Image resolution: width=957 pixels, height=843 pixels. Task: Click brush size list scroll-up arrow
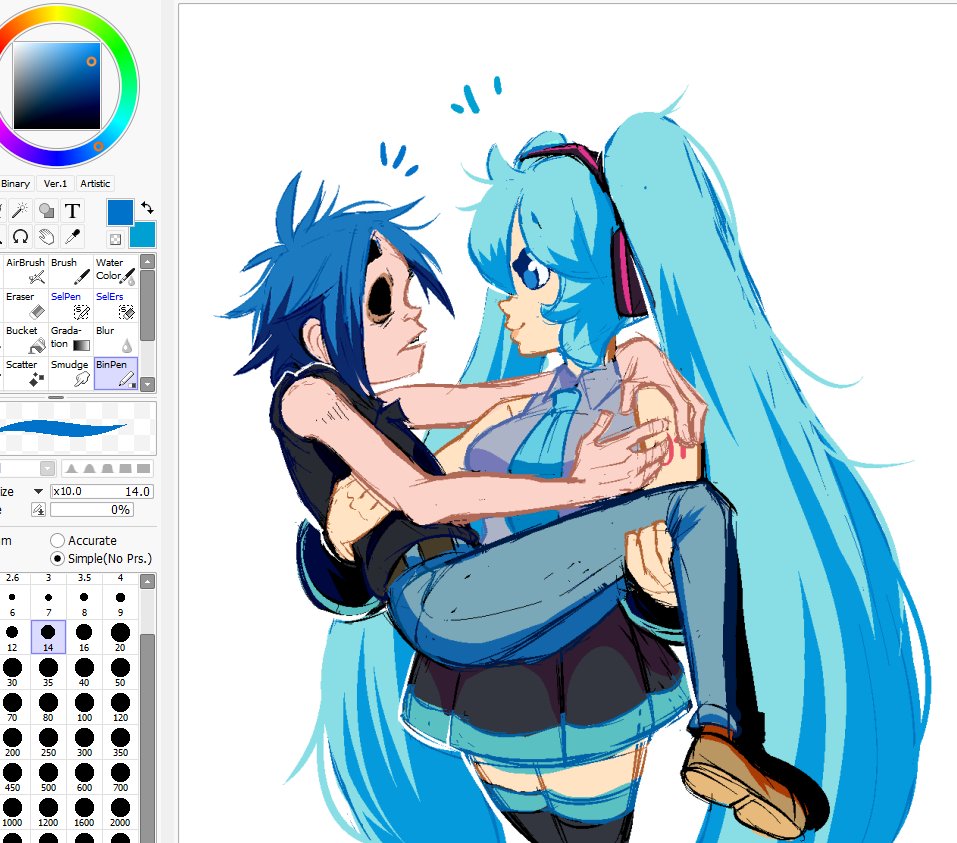click(x=147, y=581)
